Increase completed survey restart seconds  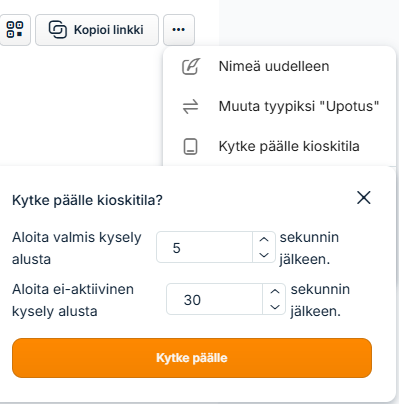point(264,239)
